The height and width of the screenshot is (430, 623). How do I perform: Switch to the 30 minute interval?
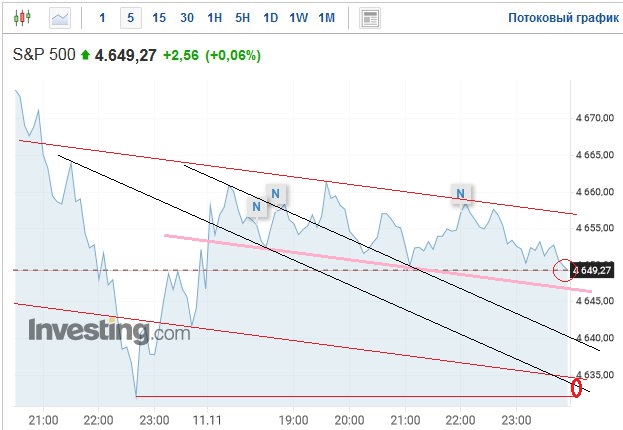click(187, 18)
